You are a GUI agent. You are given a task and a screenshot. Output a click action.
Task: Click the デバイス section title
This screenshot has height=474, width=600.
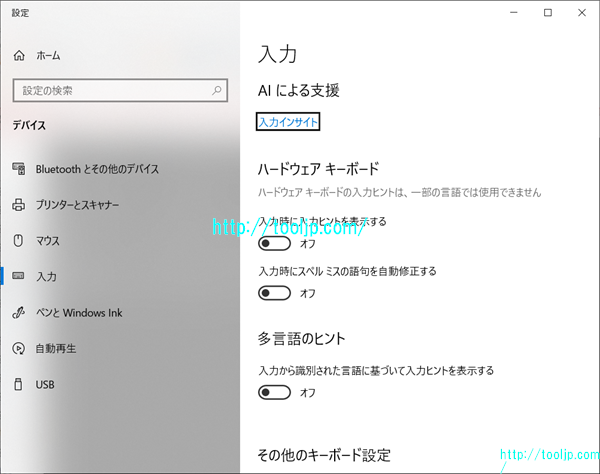click(29, 125)
